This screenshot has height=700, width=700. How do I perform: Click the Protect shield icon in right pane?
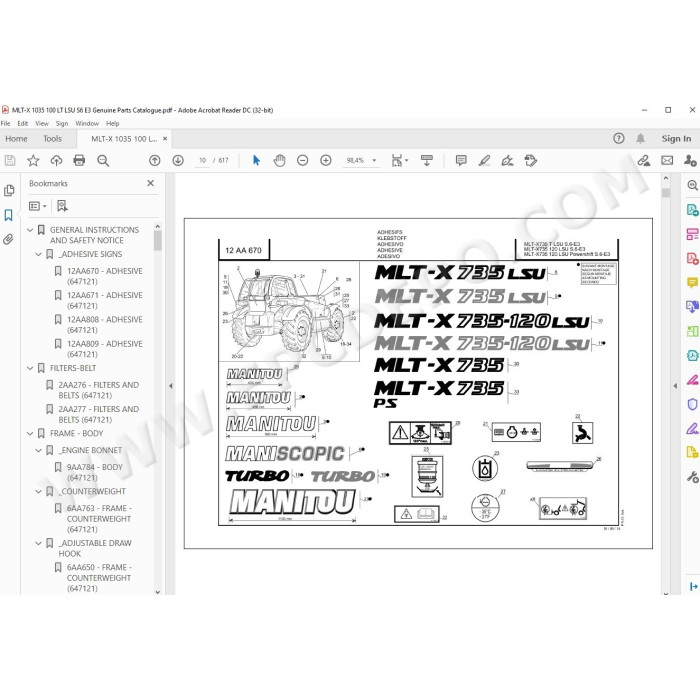point(692,404)
